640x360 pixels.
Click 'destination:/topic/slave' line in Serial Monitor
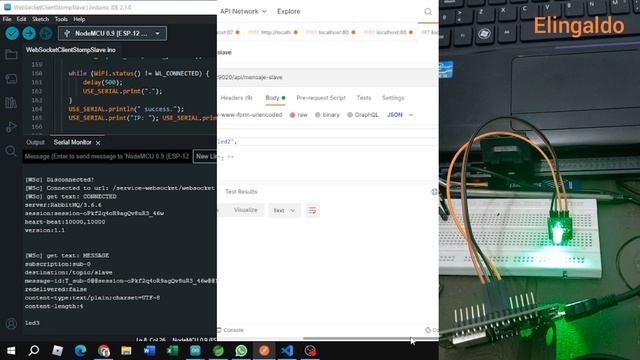pos(69,272)
